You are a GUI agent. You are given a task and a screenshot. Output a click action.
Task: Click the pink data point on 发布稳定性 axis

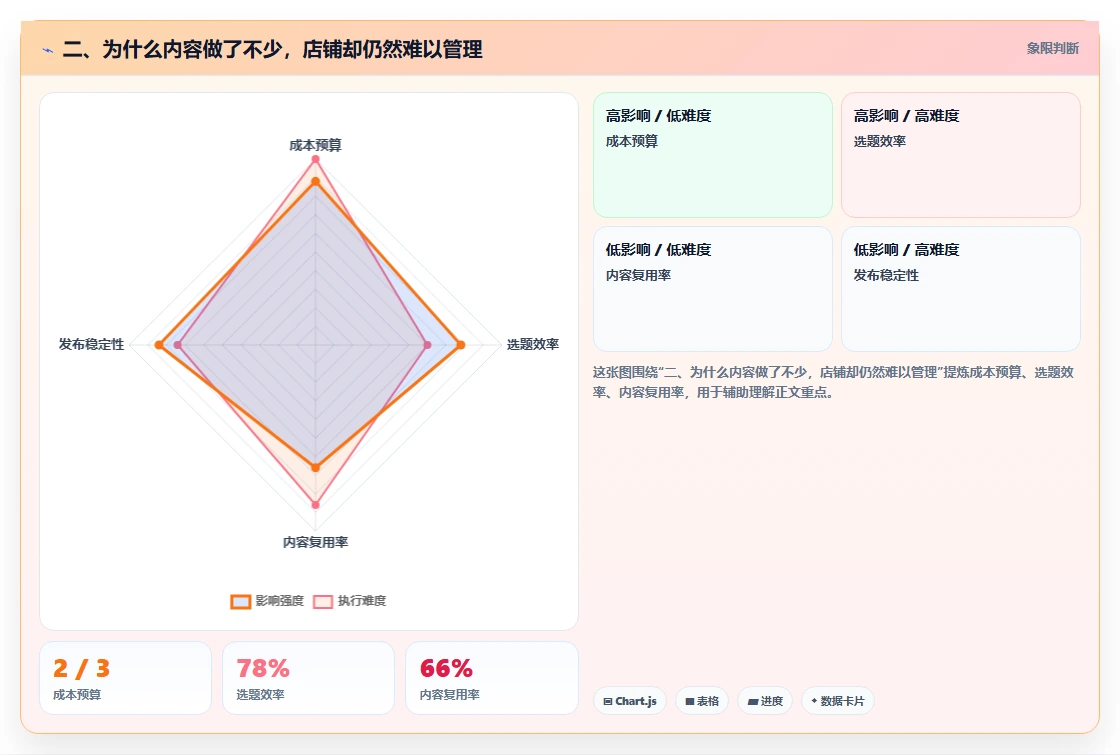tap(179, 345)
